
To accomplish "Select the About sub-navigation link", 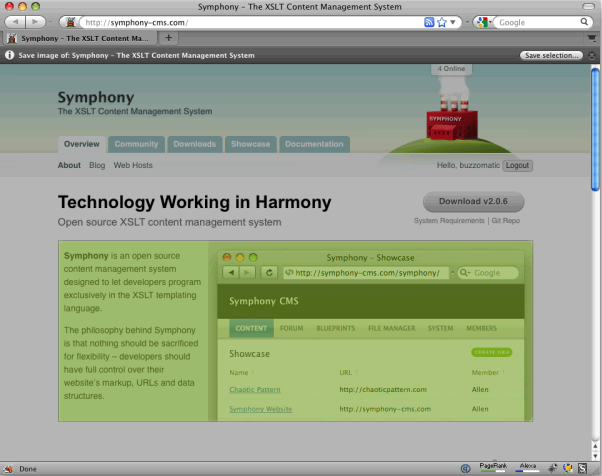I will coord(69,165).
